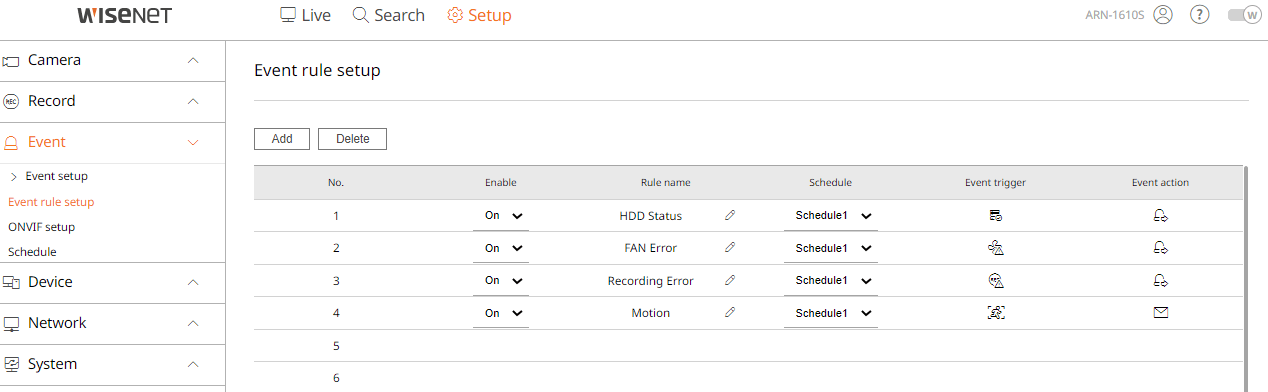Click the user account icon
Image resolution: width=1268 pixels, height=392 pixels.
[x=1162, y=15]
